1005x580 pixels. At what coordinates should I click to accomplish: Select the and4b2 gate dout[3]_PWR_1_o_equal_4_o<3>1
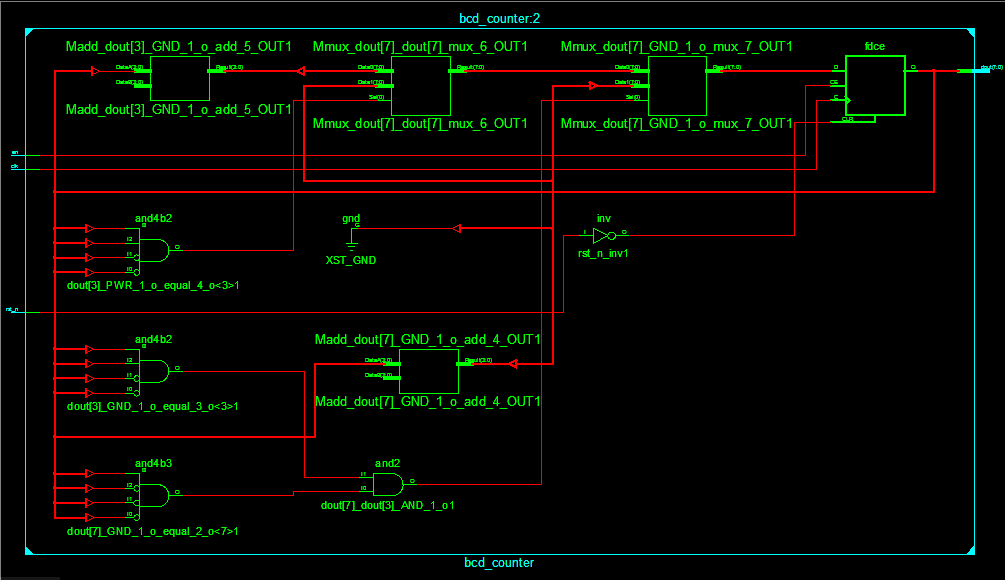click(154, 250)
